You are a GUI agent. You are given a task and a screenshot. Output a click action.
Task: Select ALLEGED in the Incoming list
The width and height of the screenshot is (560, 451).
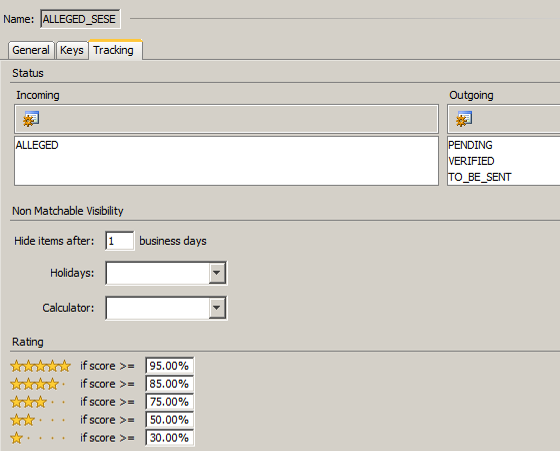pos(37,145)
